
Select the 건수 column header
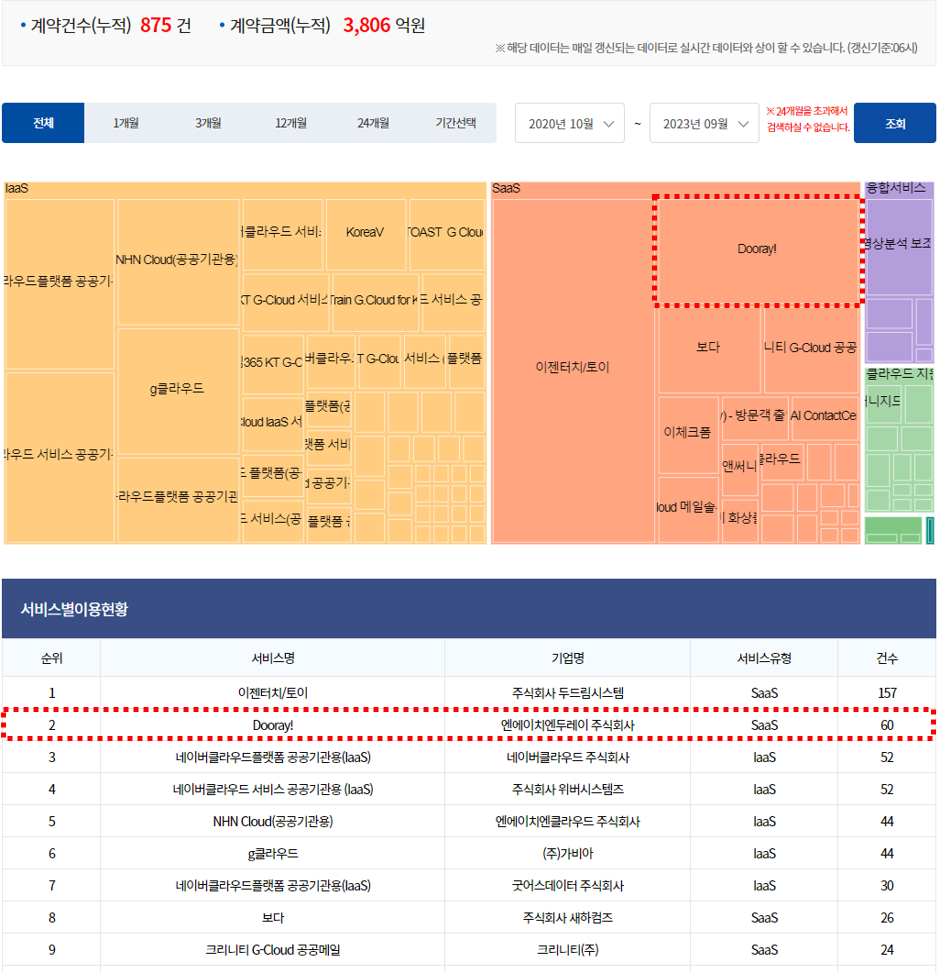[887, 658]
